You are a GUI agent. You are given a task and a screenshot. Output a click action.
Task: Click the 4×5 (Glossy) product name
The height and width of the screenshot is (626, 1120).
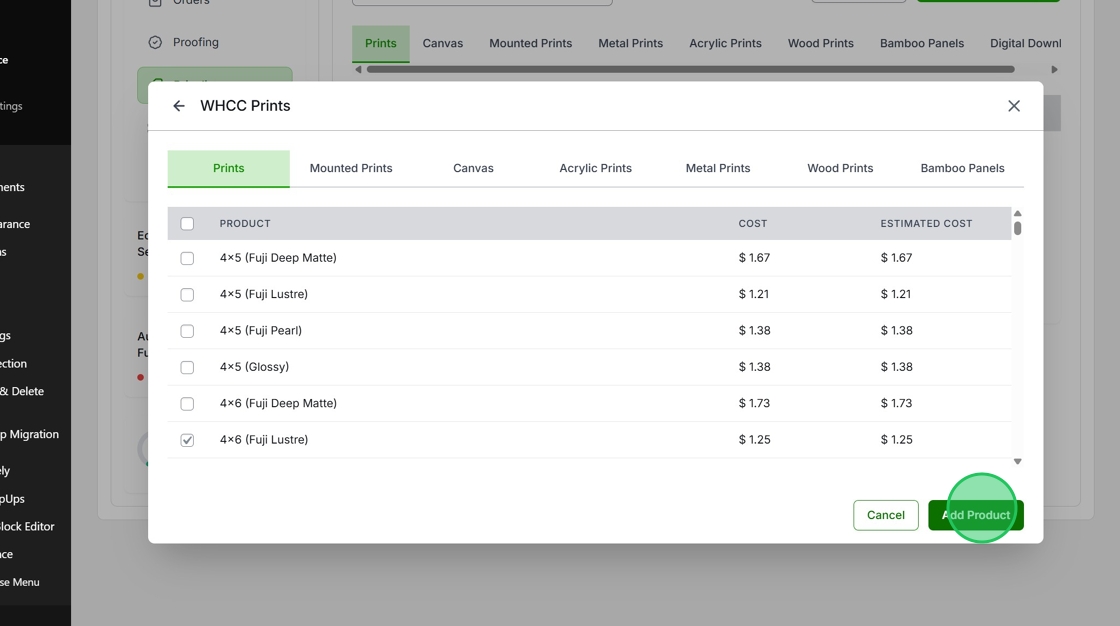click(x=254, y=367)
